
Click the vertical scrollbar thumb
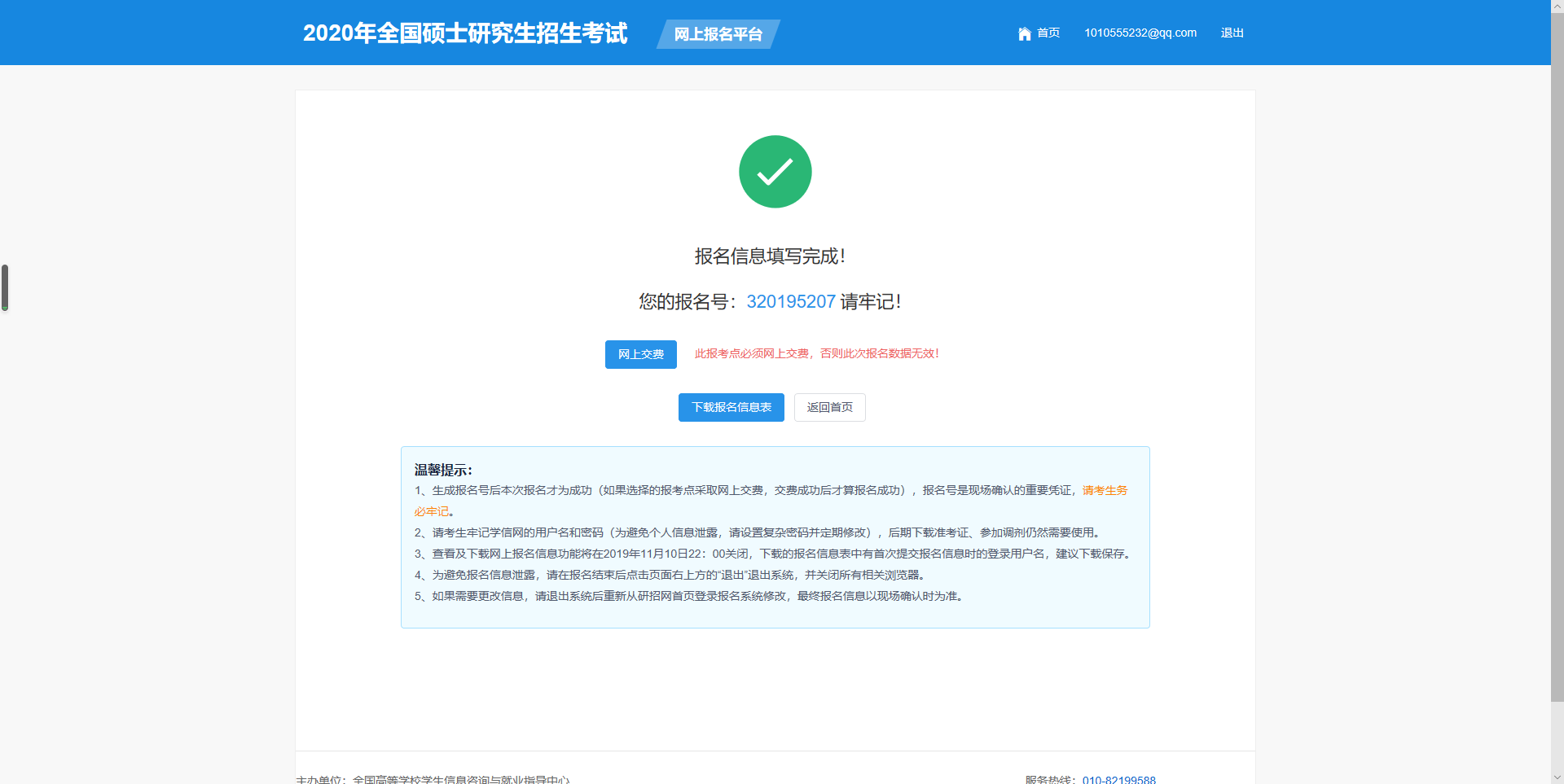point(1557,358)
